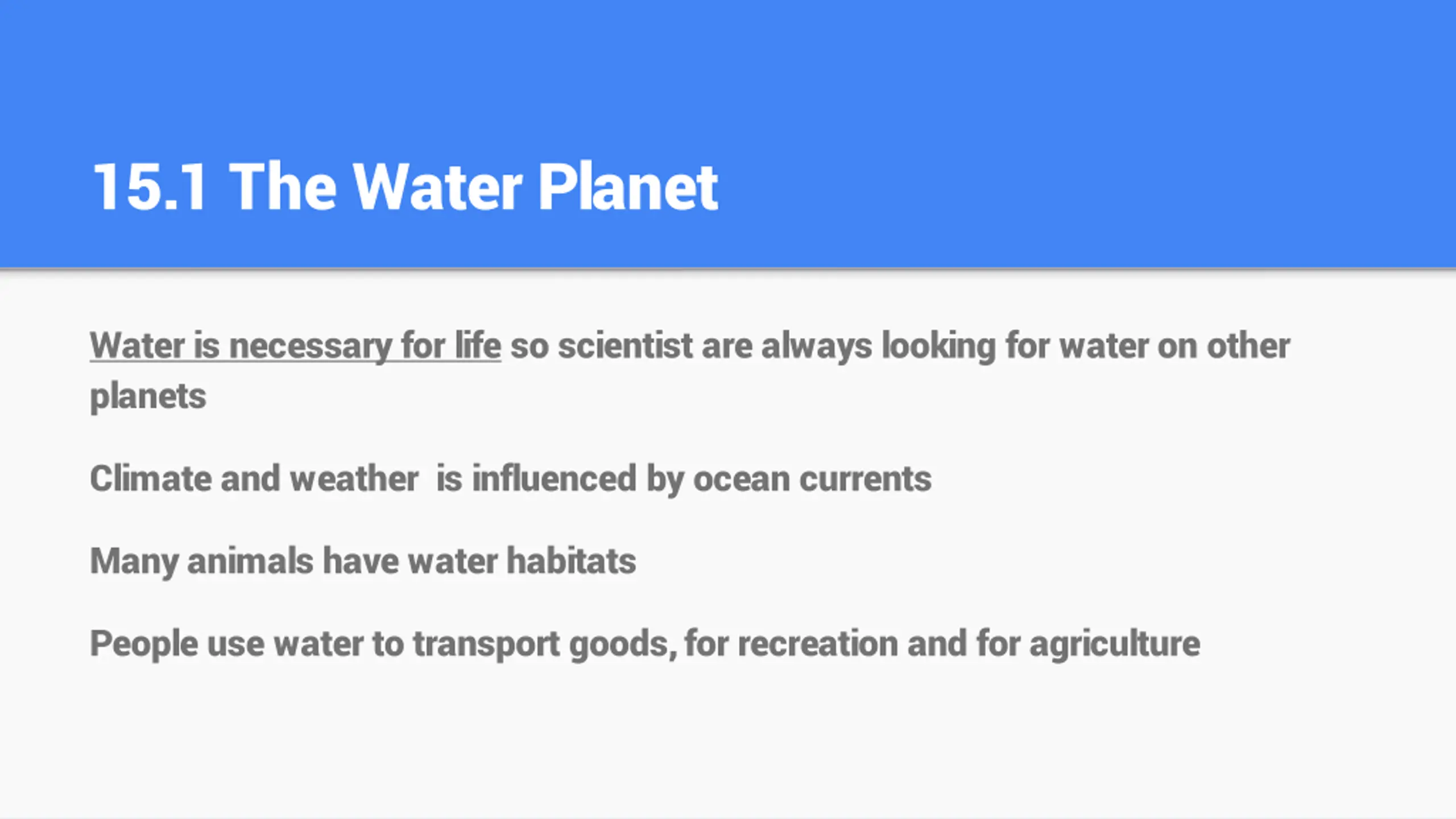Image resolution: width=1456 pixels, height=819 pixels.
Task: Click the phrase "ocean currents"
Action: coord(812,478)
